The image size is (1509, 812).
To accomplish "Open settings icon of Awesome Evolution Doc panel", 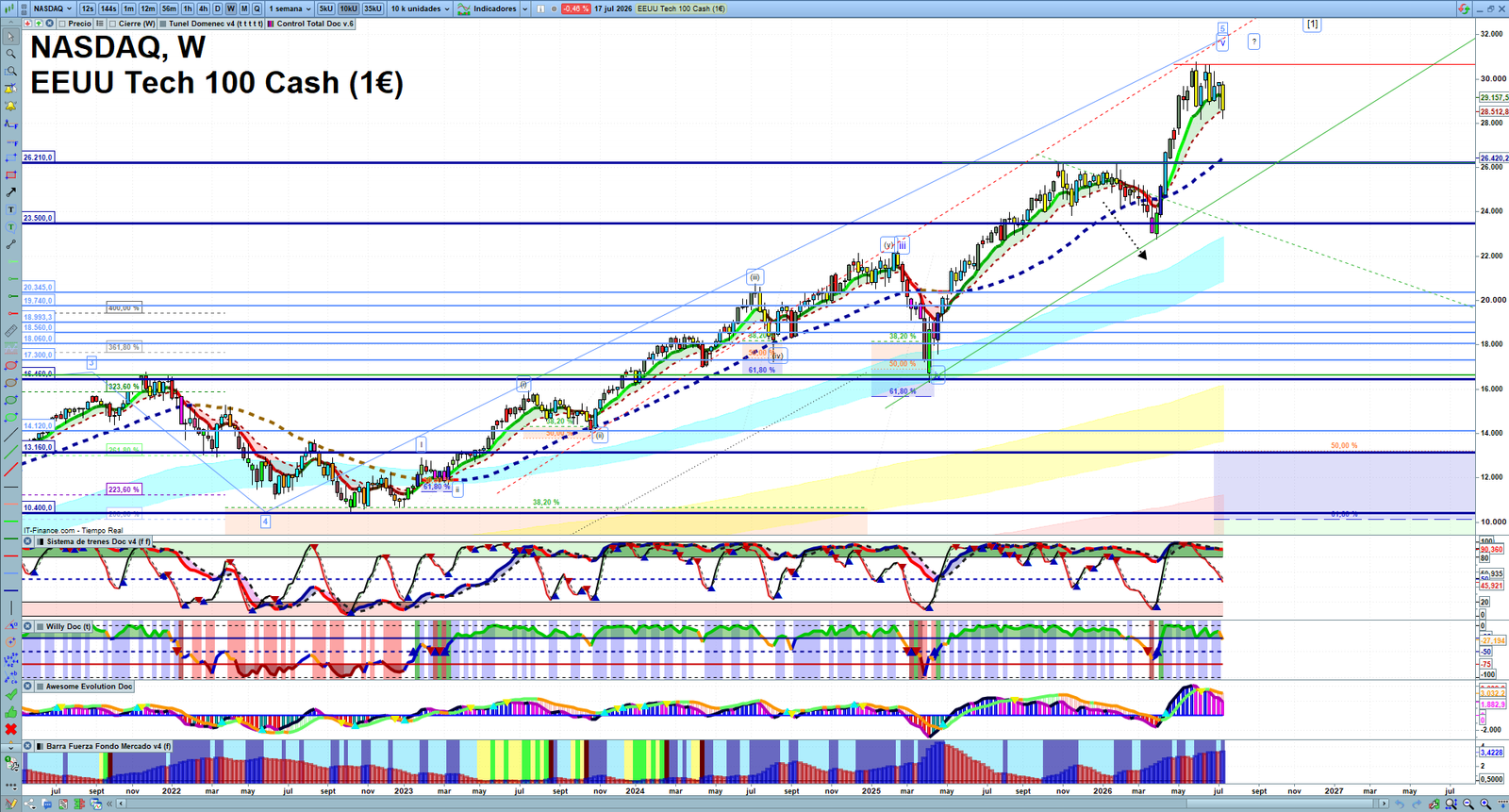I will [28, 687].
